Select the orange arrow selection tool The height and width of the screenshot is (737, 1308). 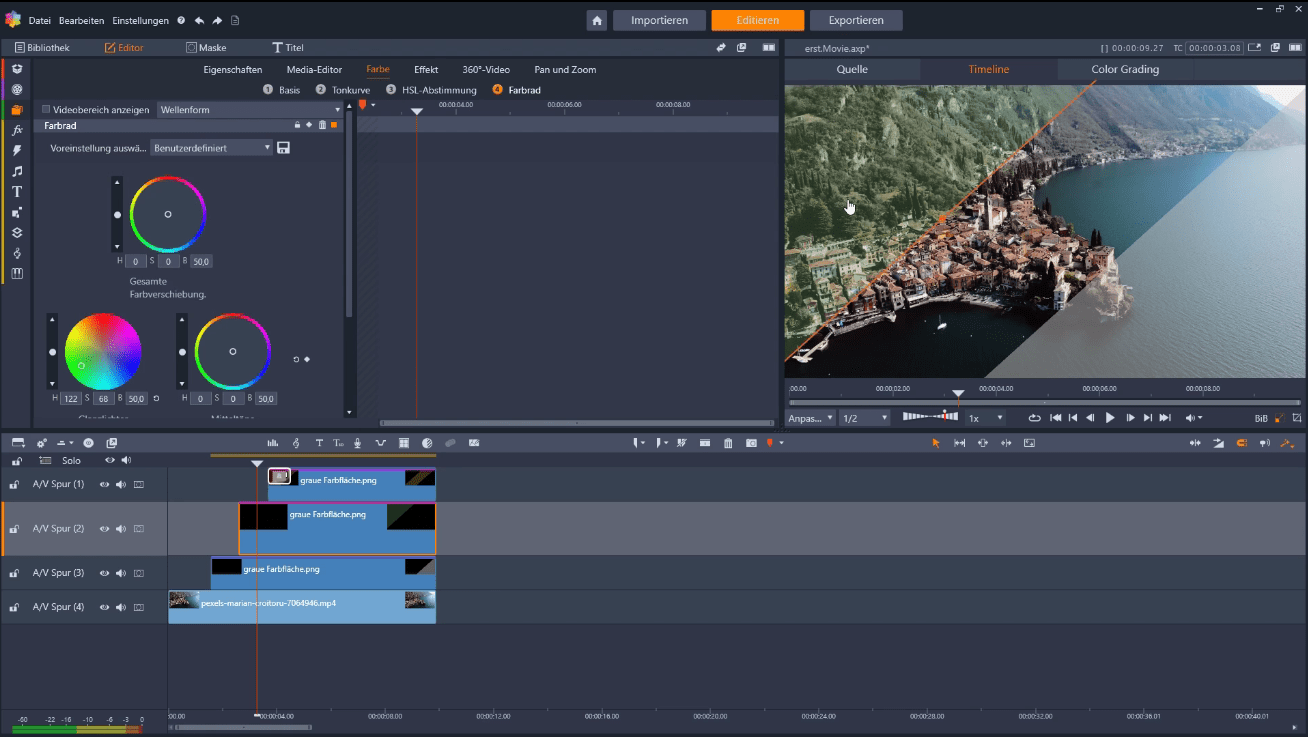(x=936, y=443)
